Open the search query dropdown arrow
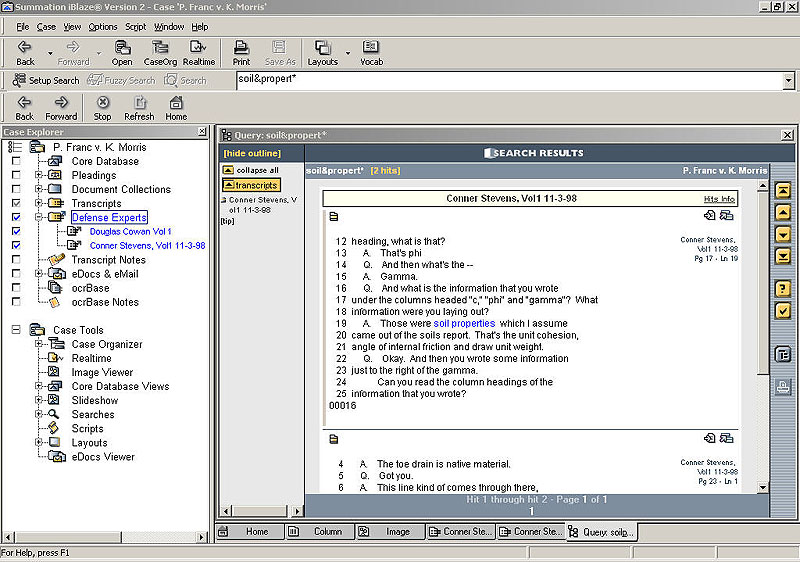The width and height of the screenshot is (800, 562). [x=788, y=80]
